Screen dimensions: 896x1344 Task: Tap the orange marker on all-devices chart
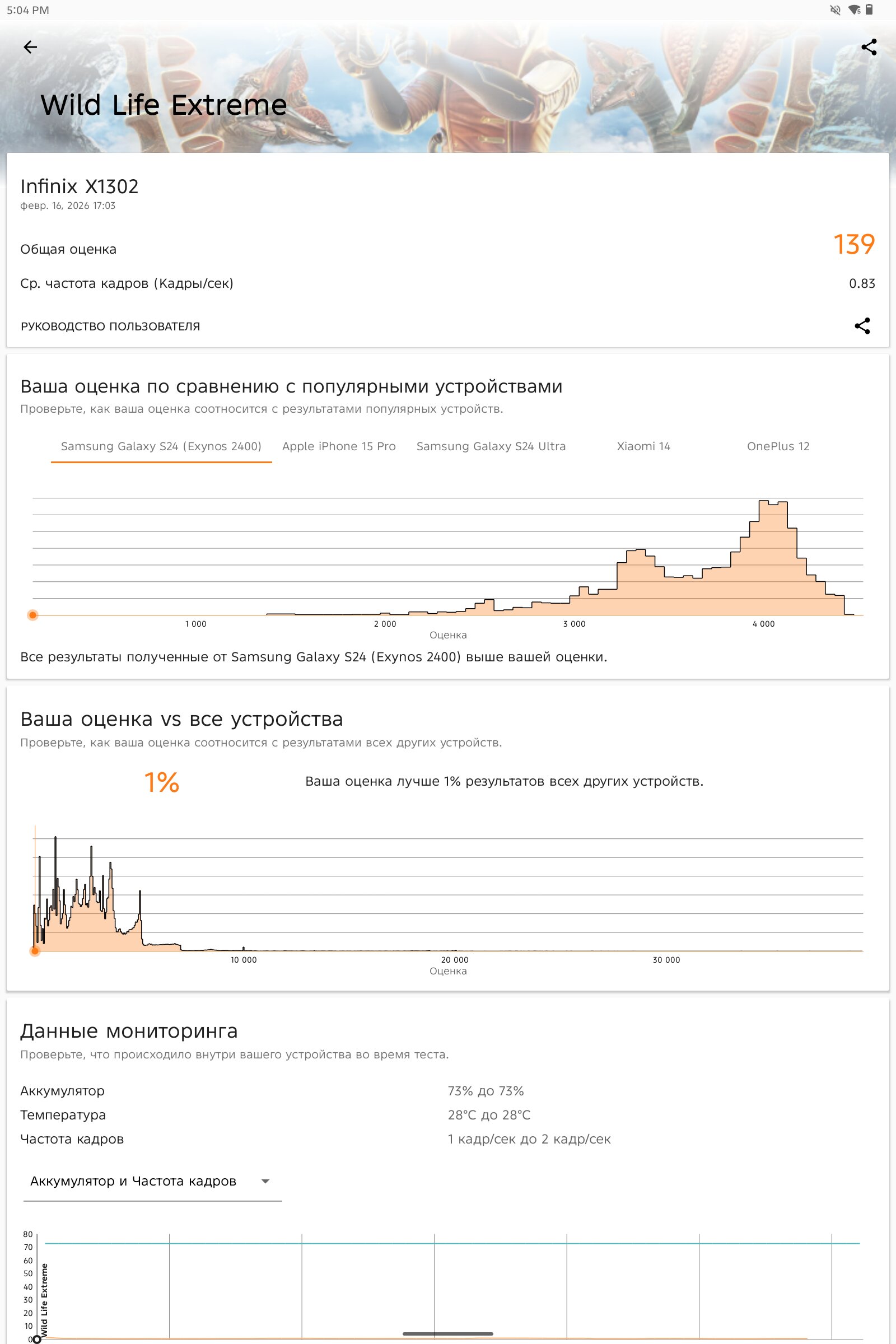tap(35, 951)
